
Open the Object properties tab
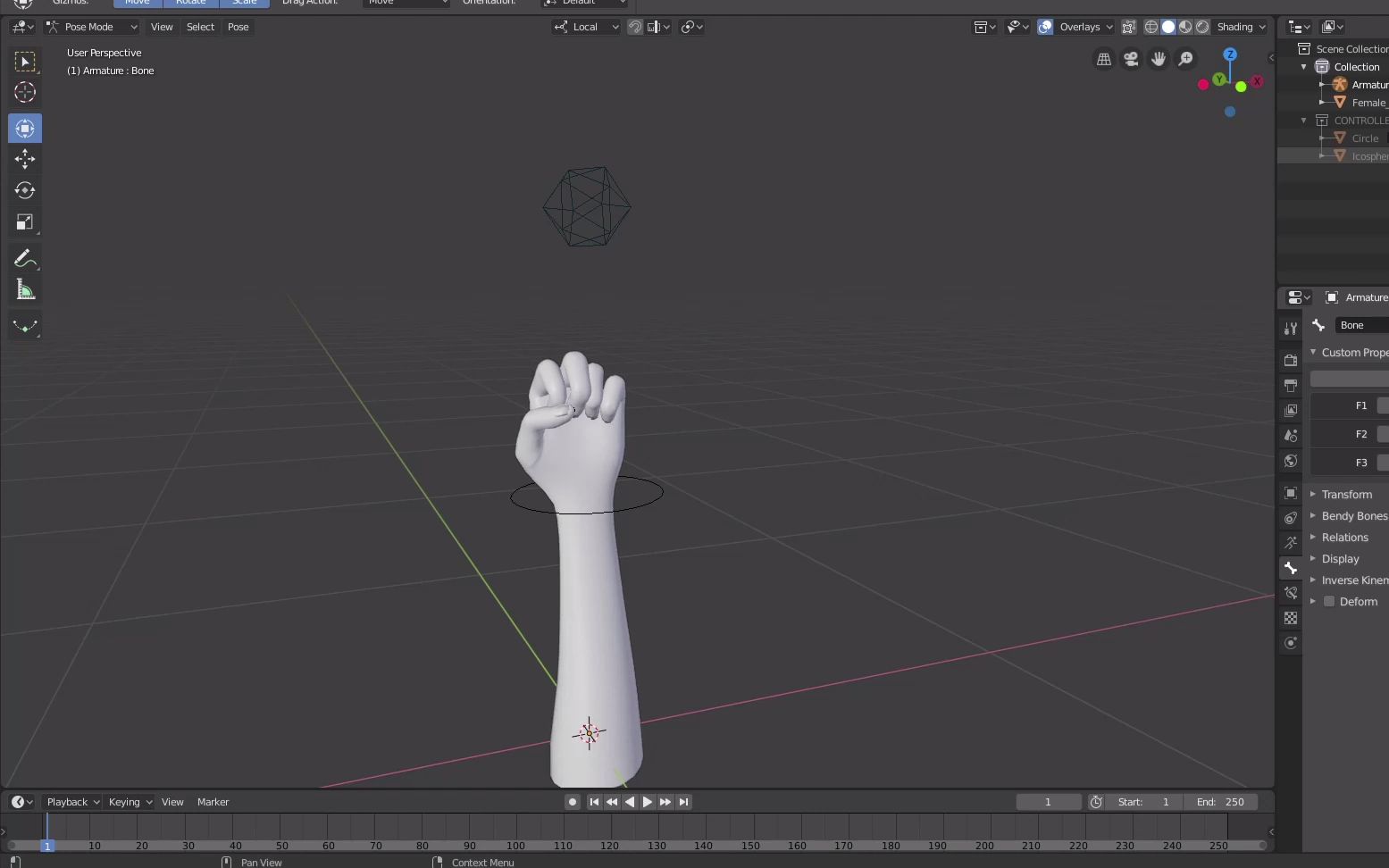pyautogui.click(x=1291, y=493)
